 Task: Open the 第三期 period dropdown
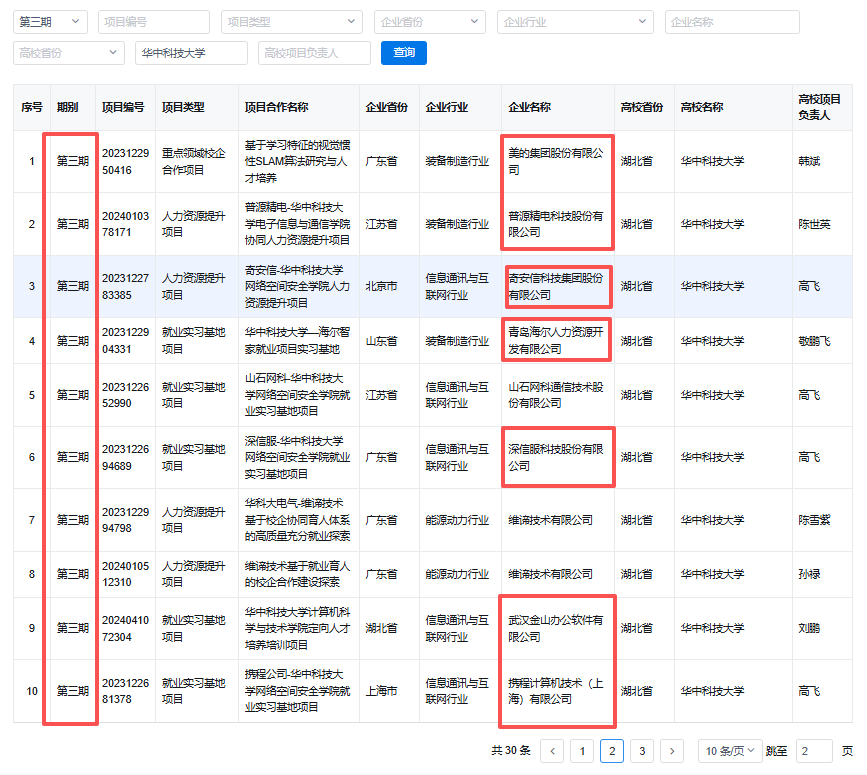50,22
